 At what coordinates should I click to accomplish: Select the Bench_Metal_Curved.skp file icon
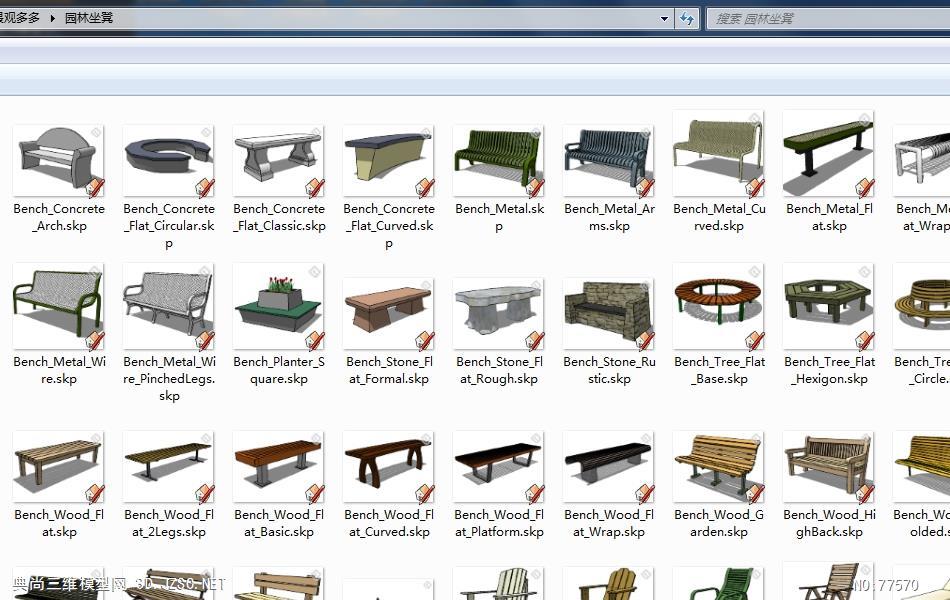(x=719, y=153)
